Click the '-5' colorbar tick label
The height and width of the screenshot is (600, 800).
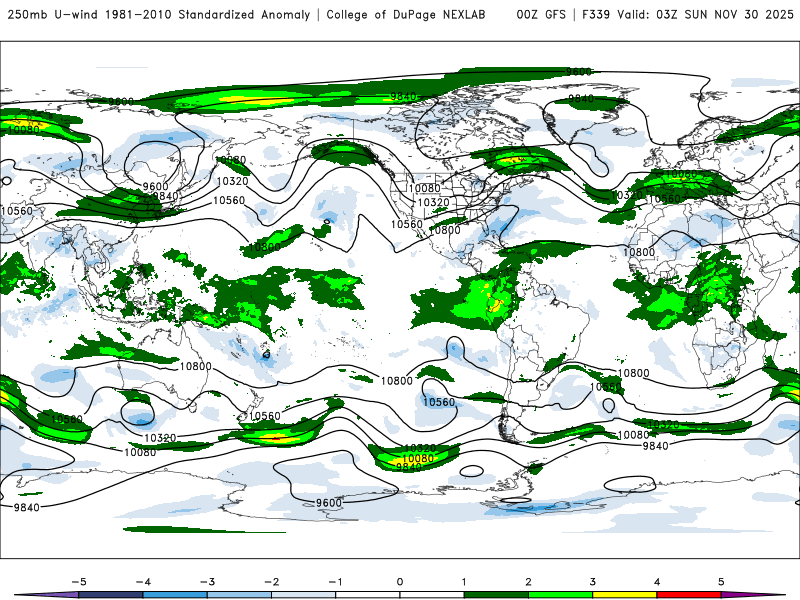79,582
